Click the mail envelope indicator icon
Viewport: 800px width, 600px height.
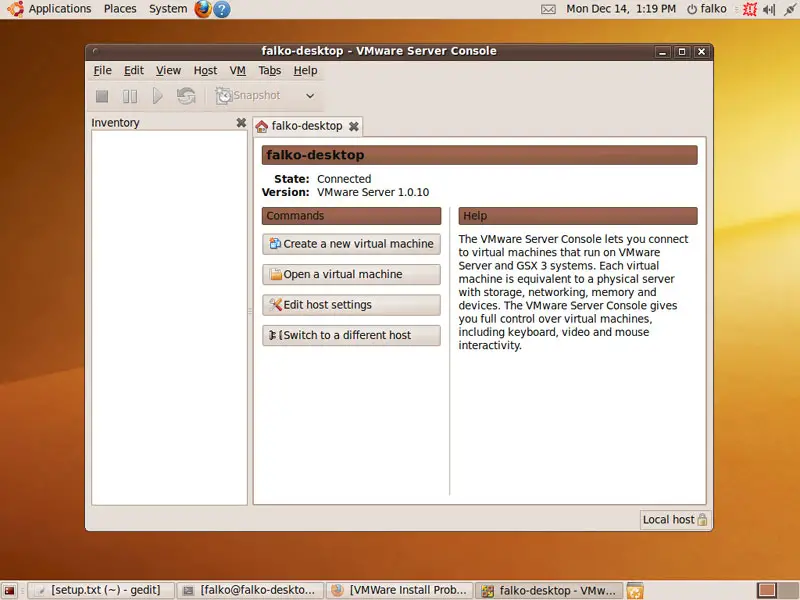[548, 9]
